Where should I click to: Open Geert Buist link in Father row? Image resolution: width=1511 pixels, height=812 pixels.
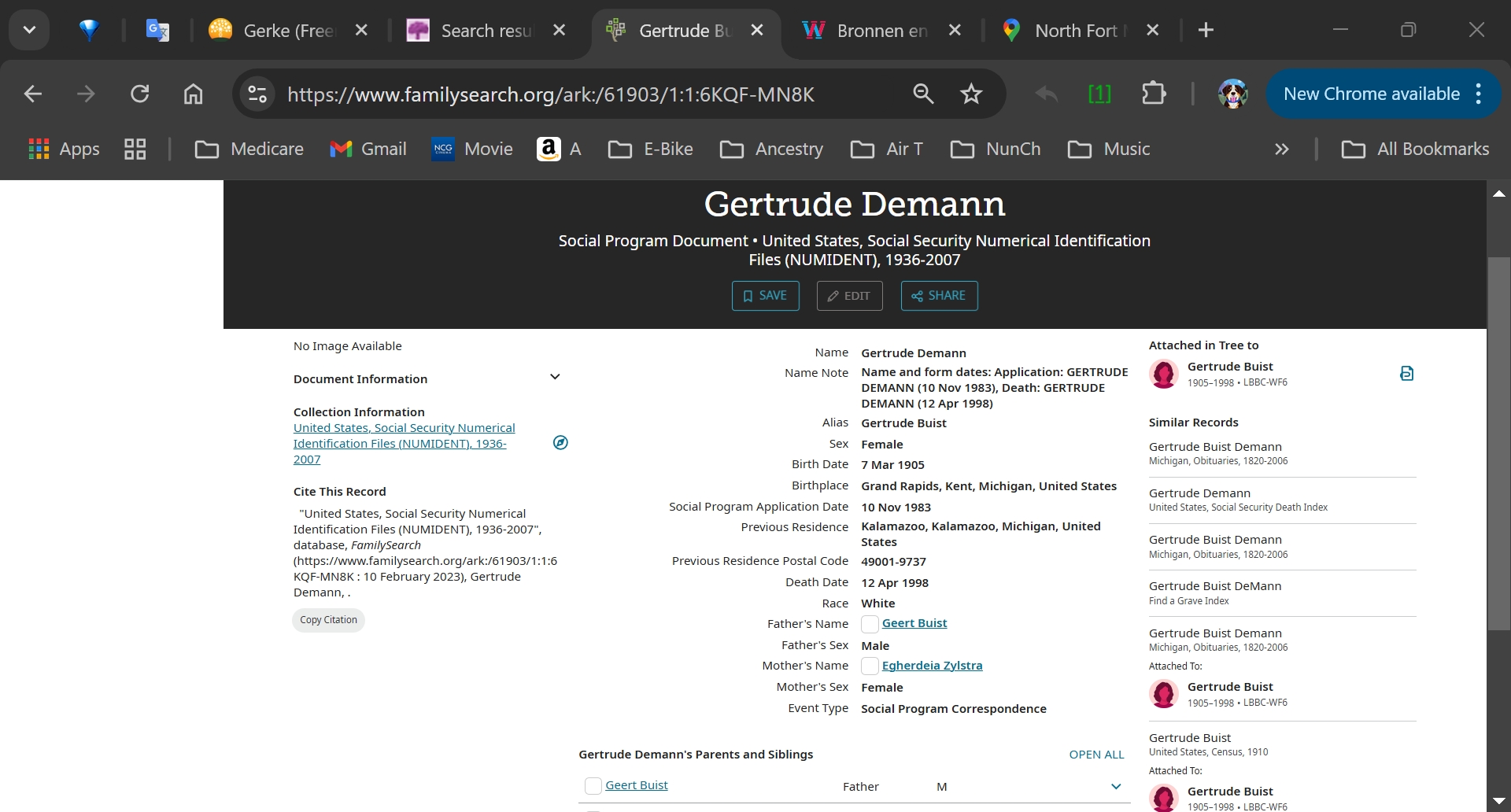637,785
